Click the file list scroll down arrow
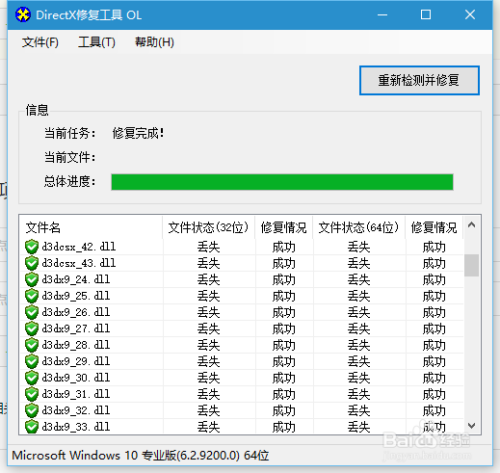 (471, 426)
